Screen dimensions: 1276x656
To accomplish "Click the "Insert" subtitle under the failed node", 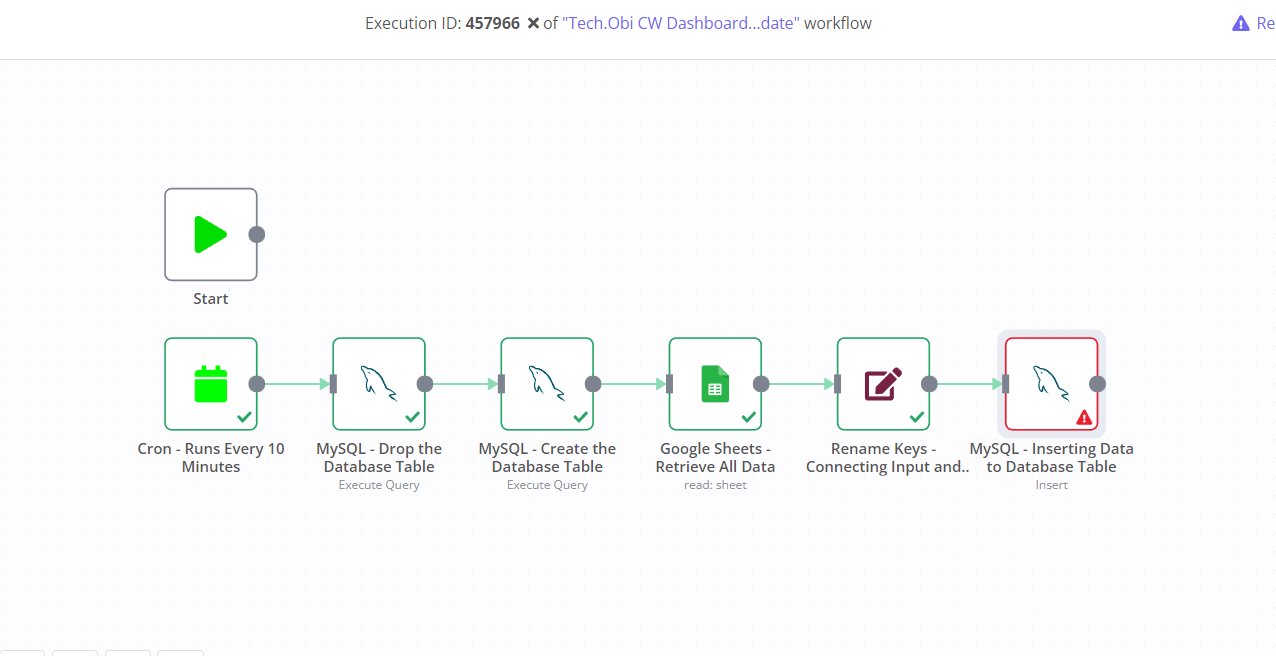I will pyautogui.click(x=1051, y=485).
